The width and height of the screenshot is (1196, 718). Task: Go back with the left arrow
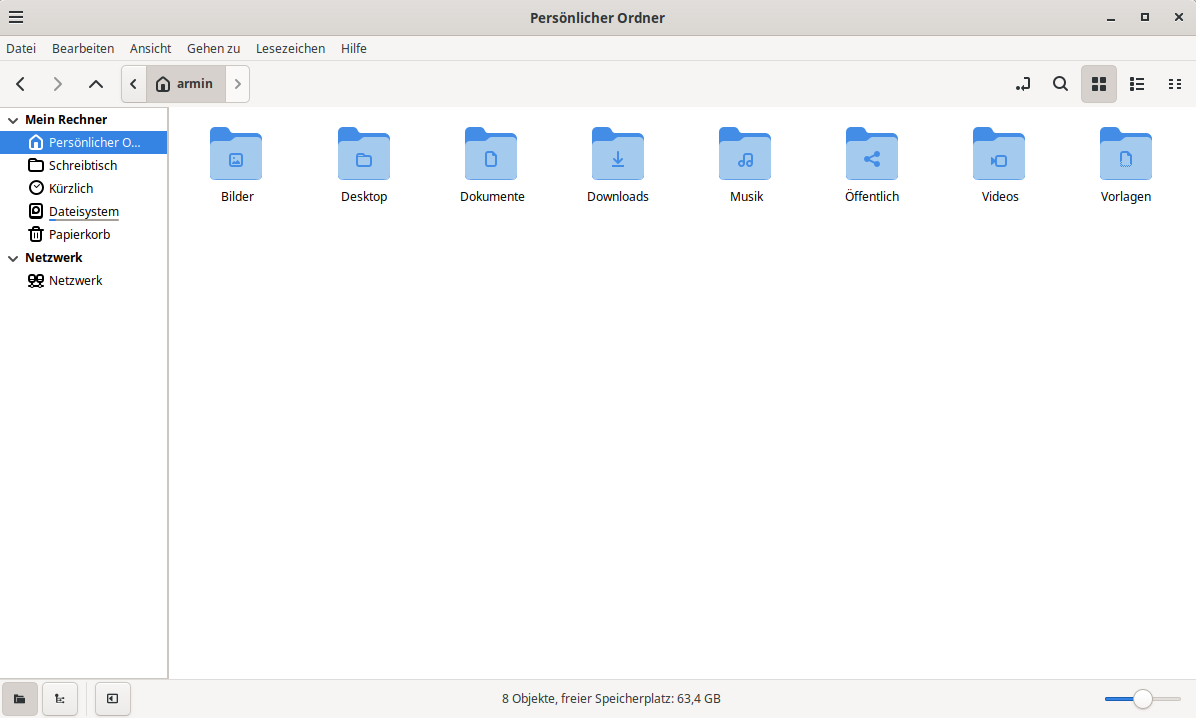[x=21, y=84]
